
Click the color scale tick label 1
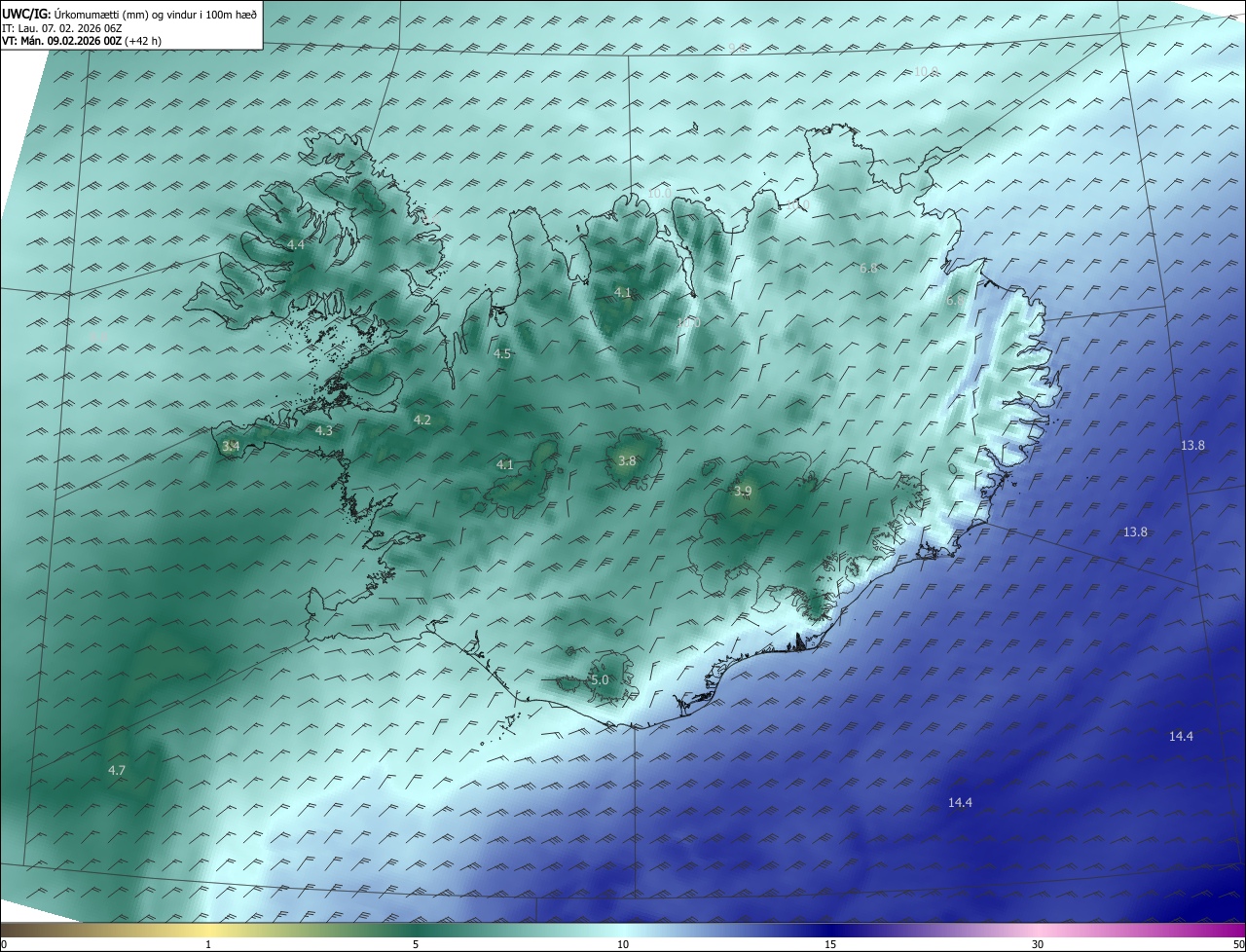[208, 944]
